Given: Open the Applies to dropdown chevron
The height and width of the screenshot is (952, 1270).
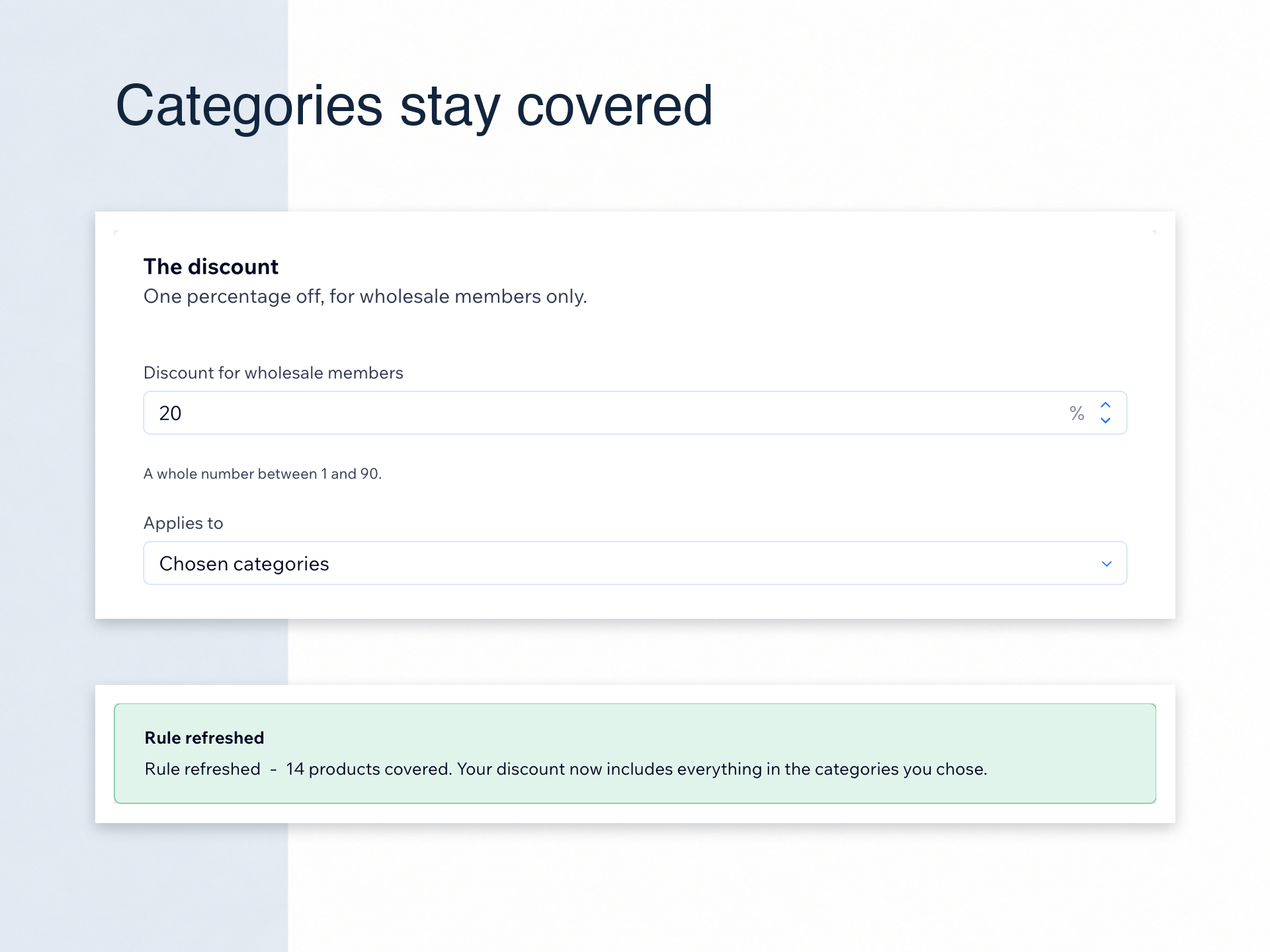Looking at the screenshot, I should point(1107,564).
